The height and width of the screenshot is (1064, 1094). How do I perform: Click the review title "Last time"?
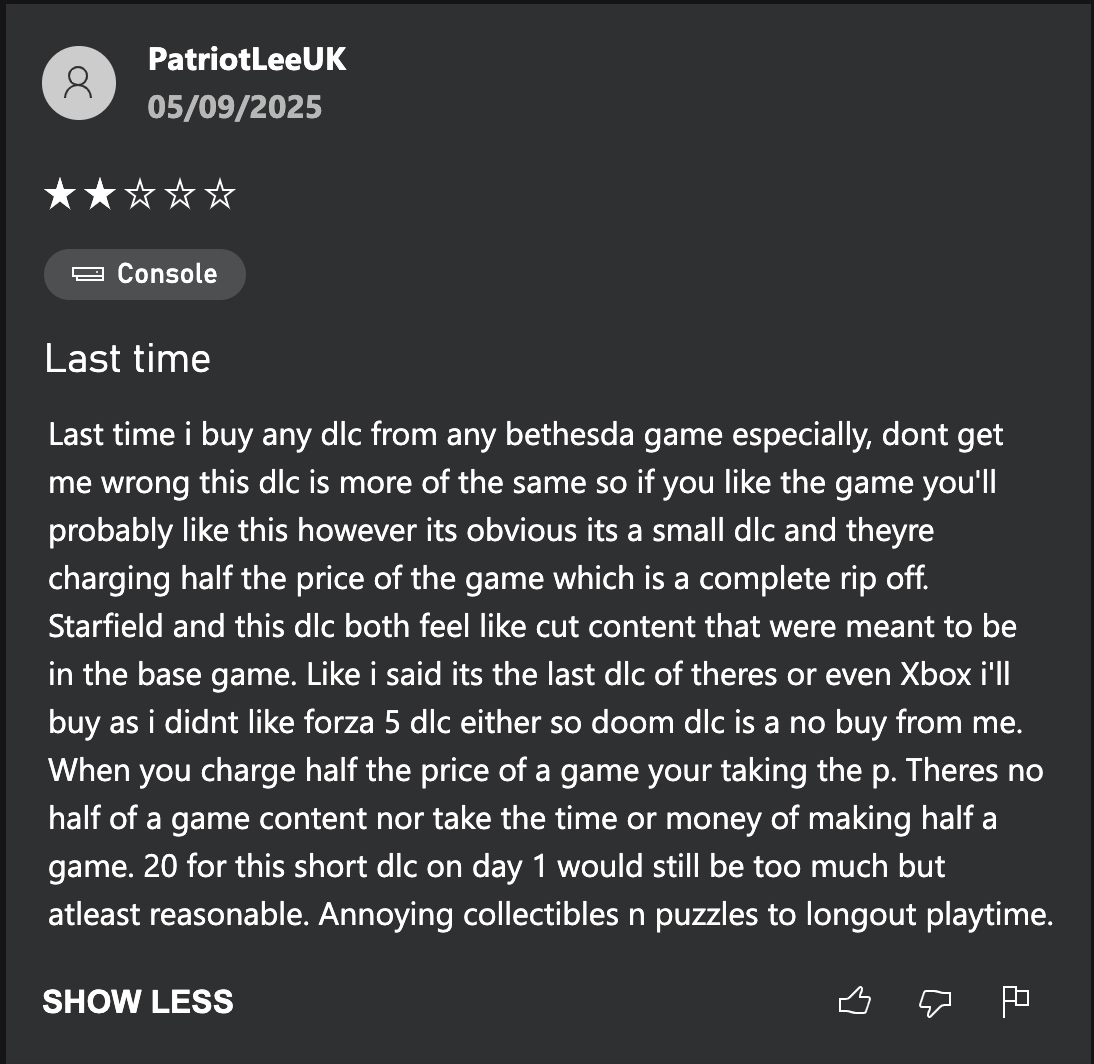(x=128, y=358)
